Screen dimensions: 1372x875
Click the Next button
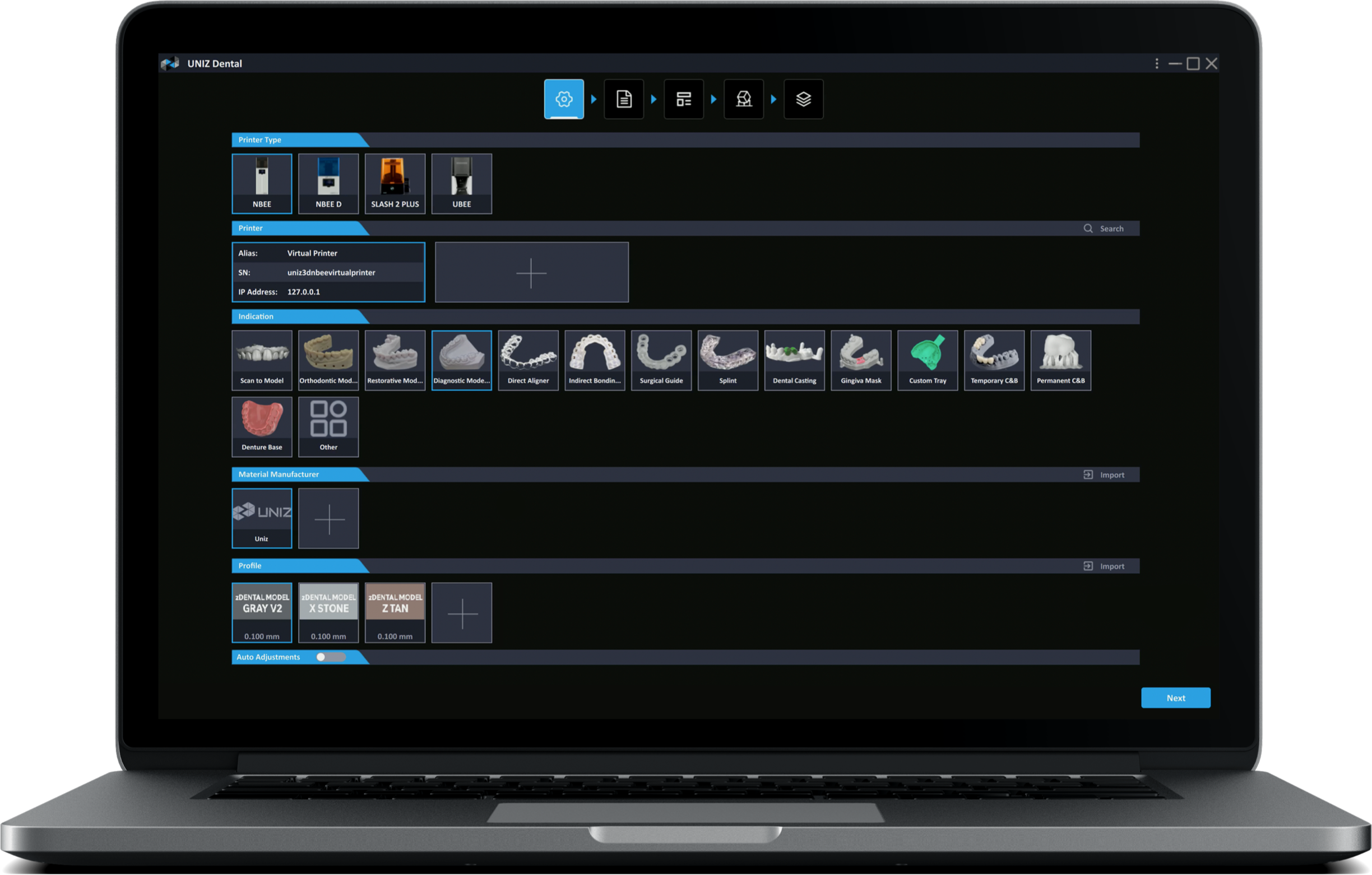[x=1175, y=698]
